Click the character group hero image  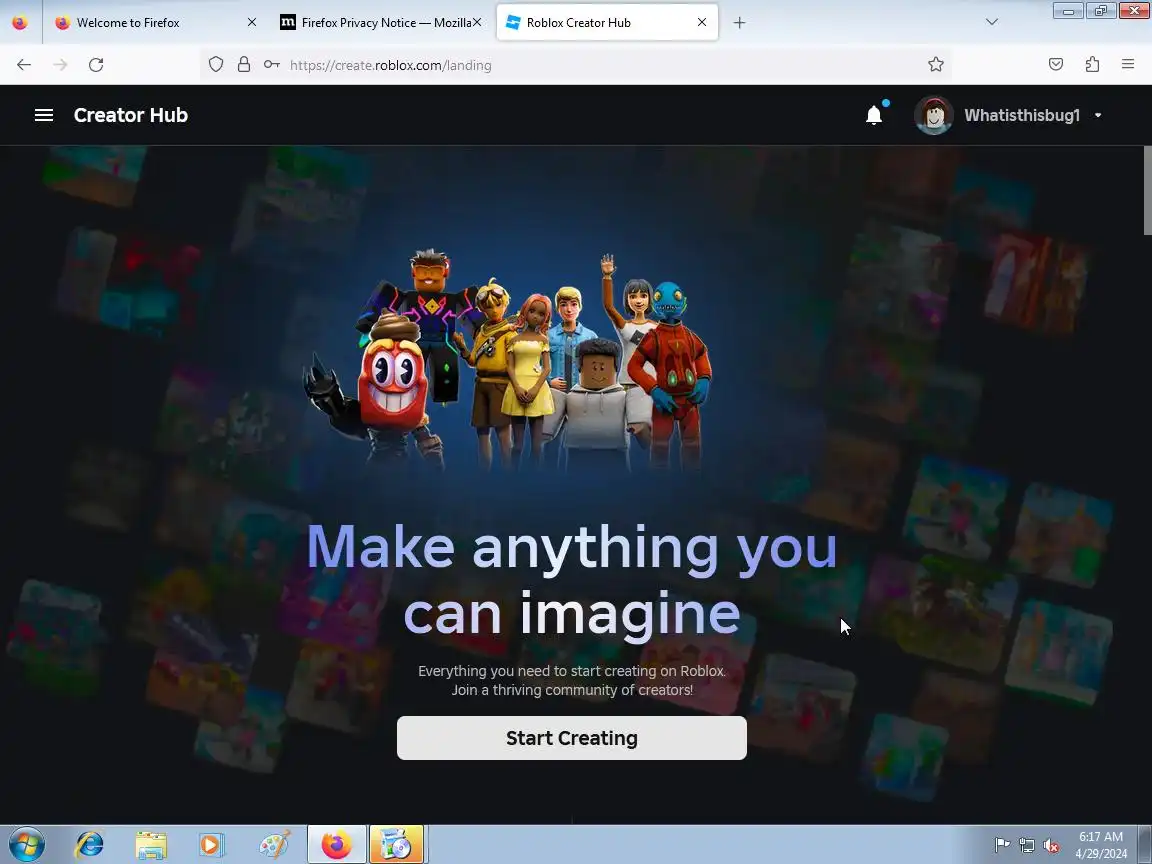click(x=507, y=360)
